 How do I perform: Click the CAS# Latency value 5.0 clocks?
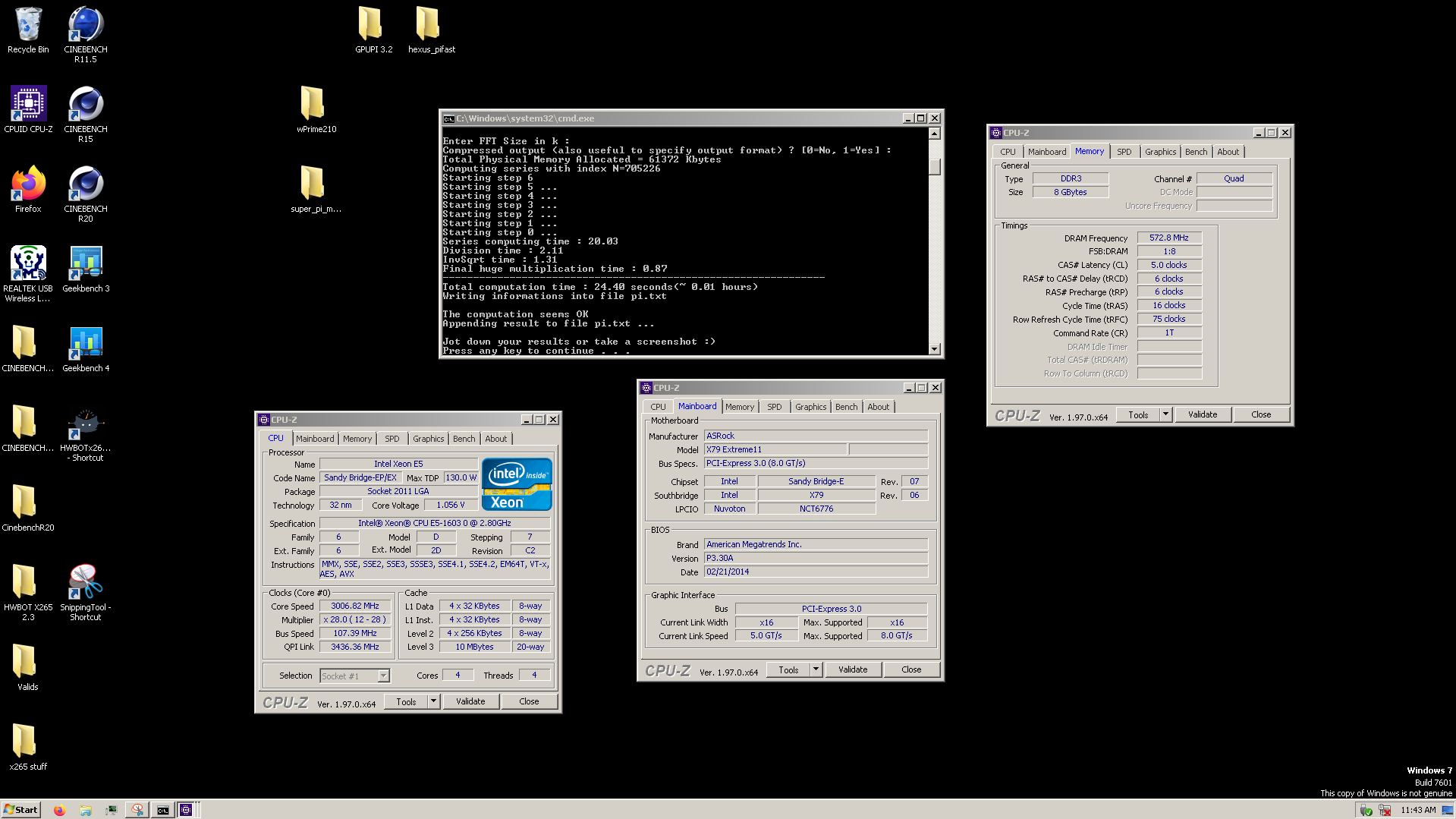pos(1169,265)
